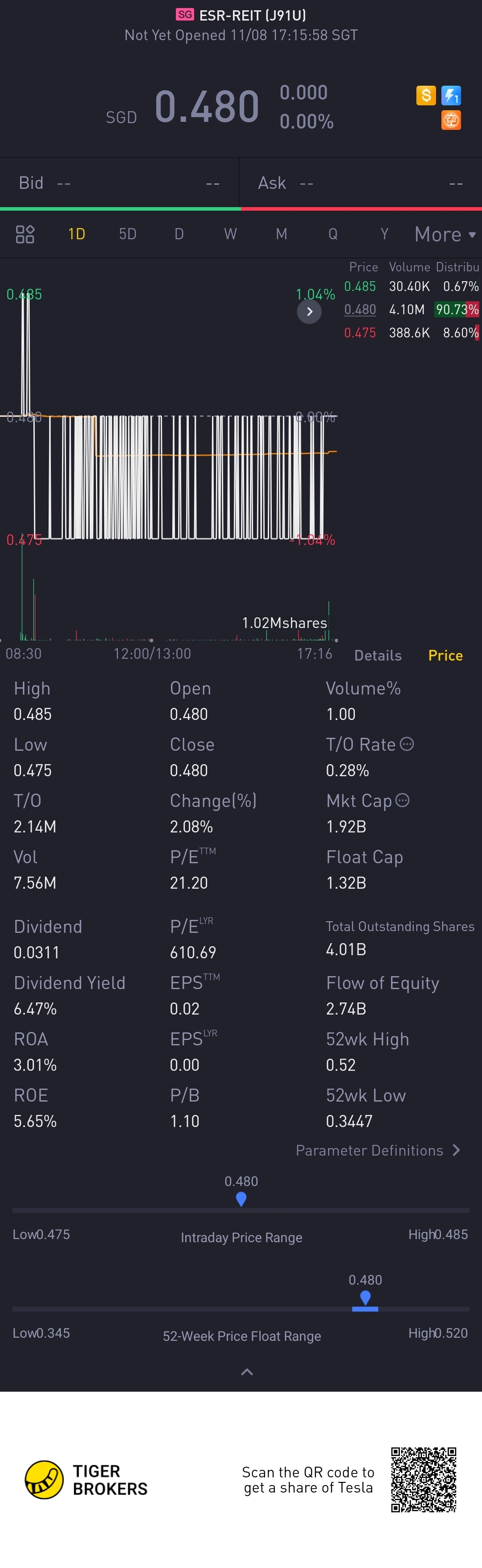
Task: Tap the 52-week price range marker
Action: click(365, 1299)
